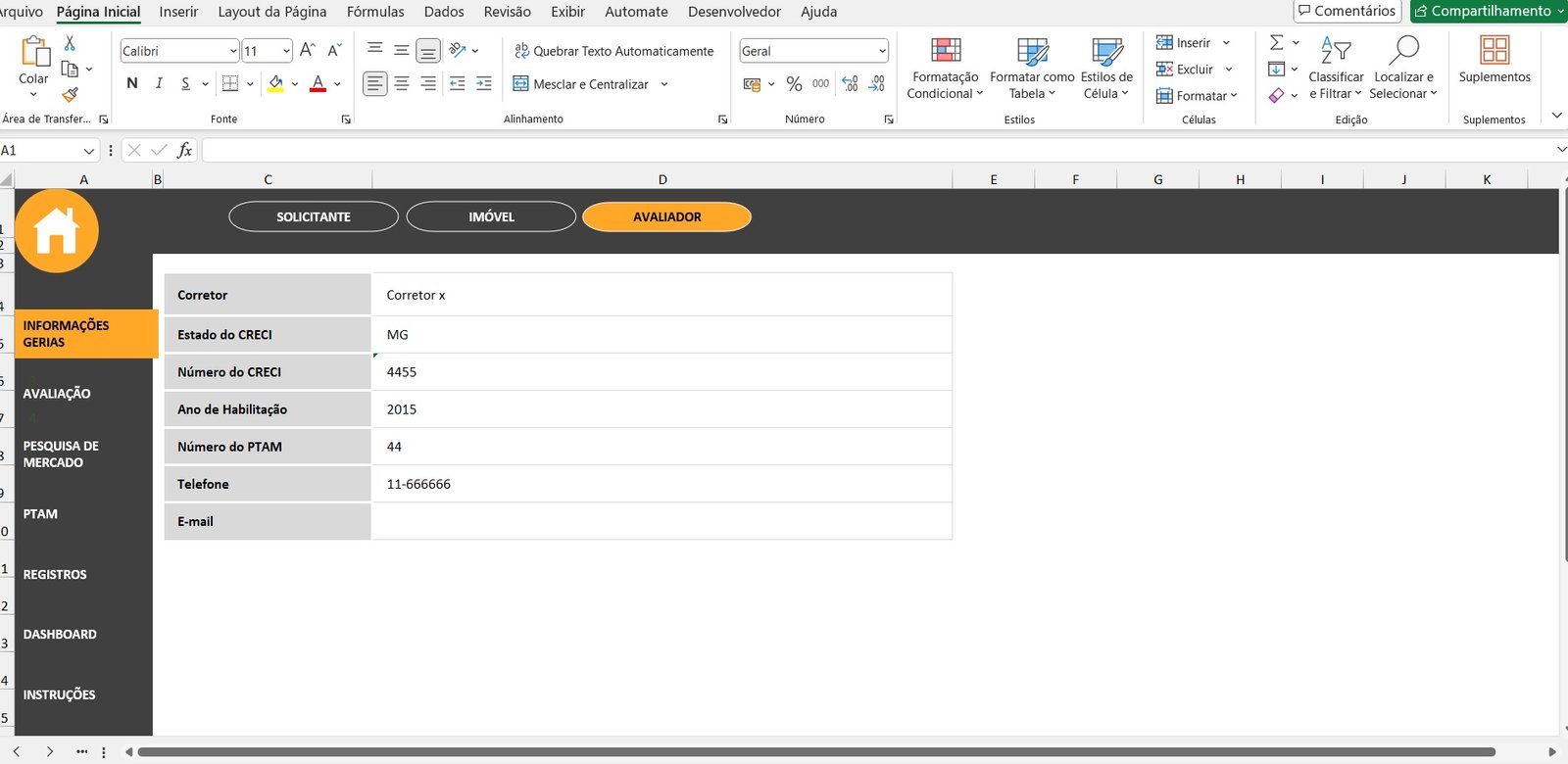Toggle italic formatting
Viewport: 1568px width, 764px height.
tap(159, 84)
